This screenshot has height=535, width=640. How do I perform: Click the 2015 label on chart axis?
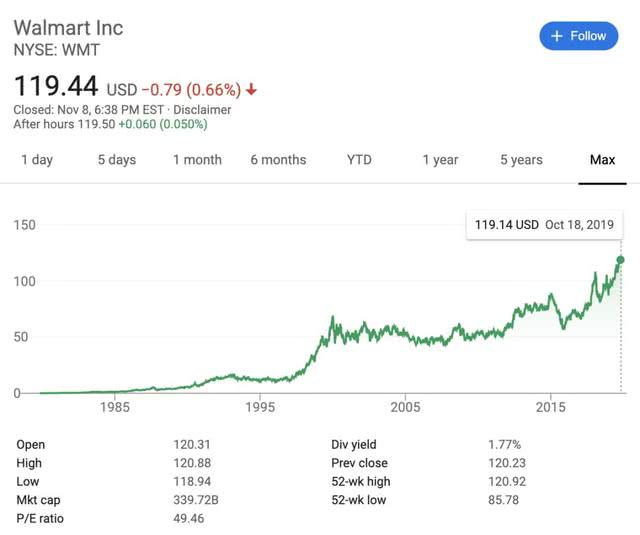pyautogui.click(x=551, y=408)
